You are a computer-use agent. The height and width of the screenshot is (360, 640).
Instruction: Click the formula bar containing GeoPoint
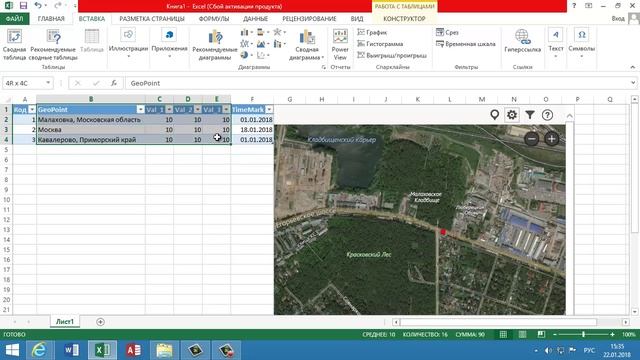point(378,83)
